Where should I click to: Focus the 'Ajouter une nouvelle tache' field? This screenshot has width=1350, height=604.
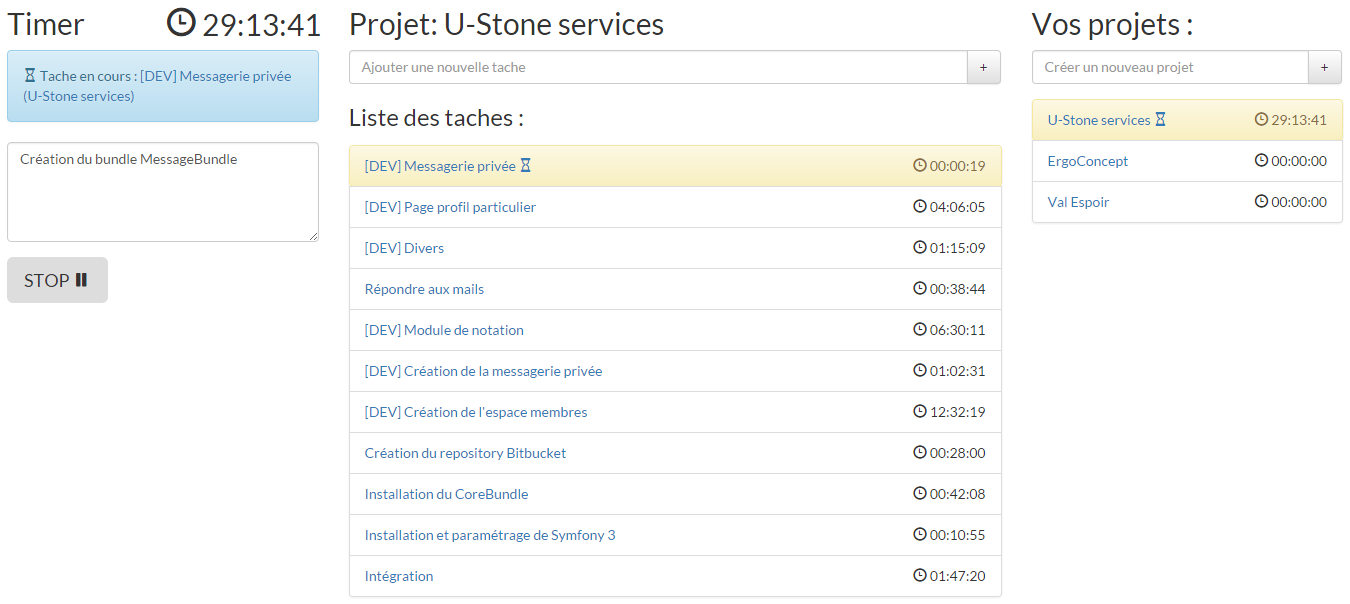[658, 67]
